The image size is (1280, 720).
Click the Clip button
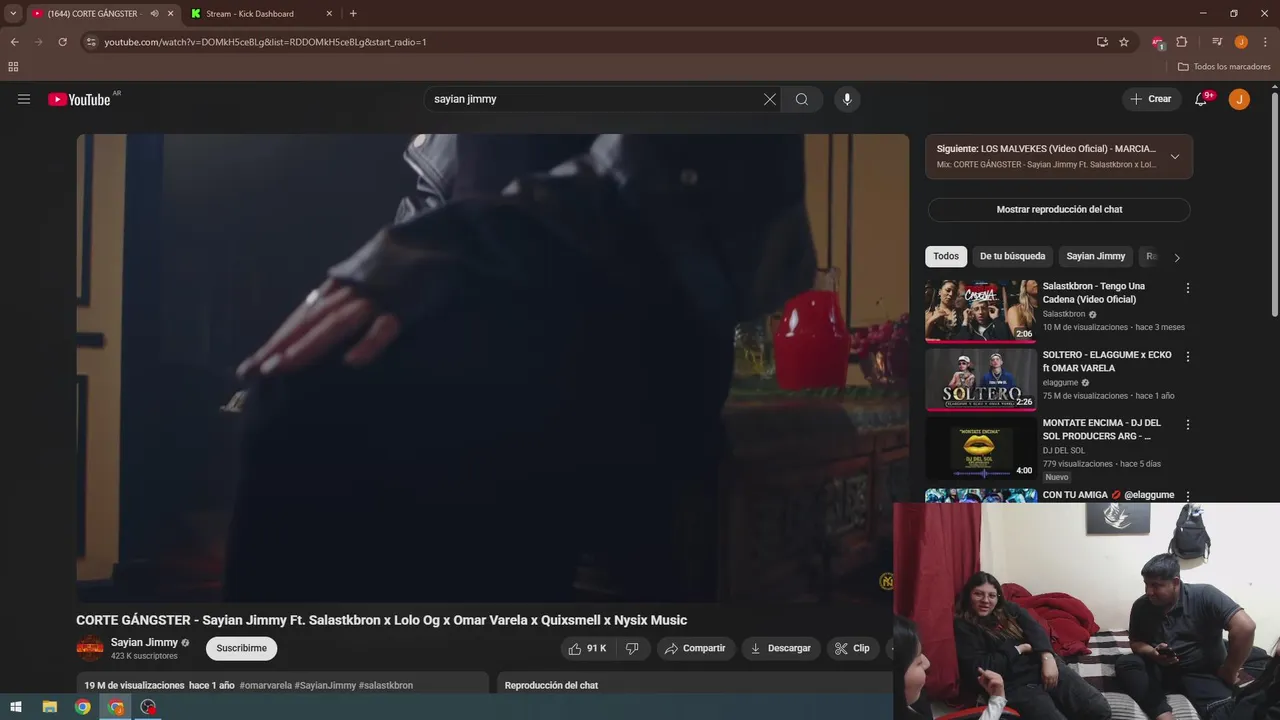852,648
